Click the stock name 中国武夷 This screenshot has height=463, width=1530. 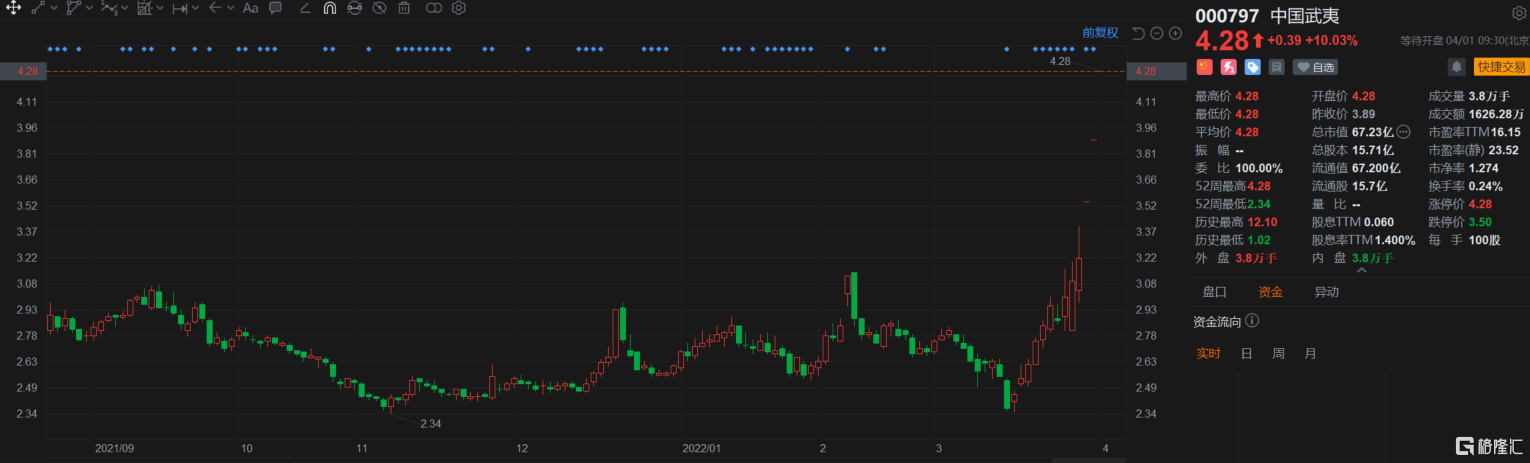pos(1303,15)
